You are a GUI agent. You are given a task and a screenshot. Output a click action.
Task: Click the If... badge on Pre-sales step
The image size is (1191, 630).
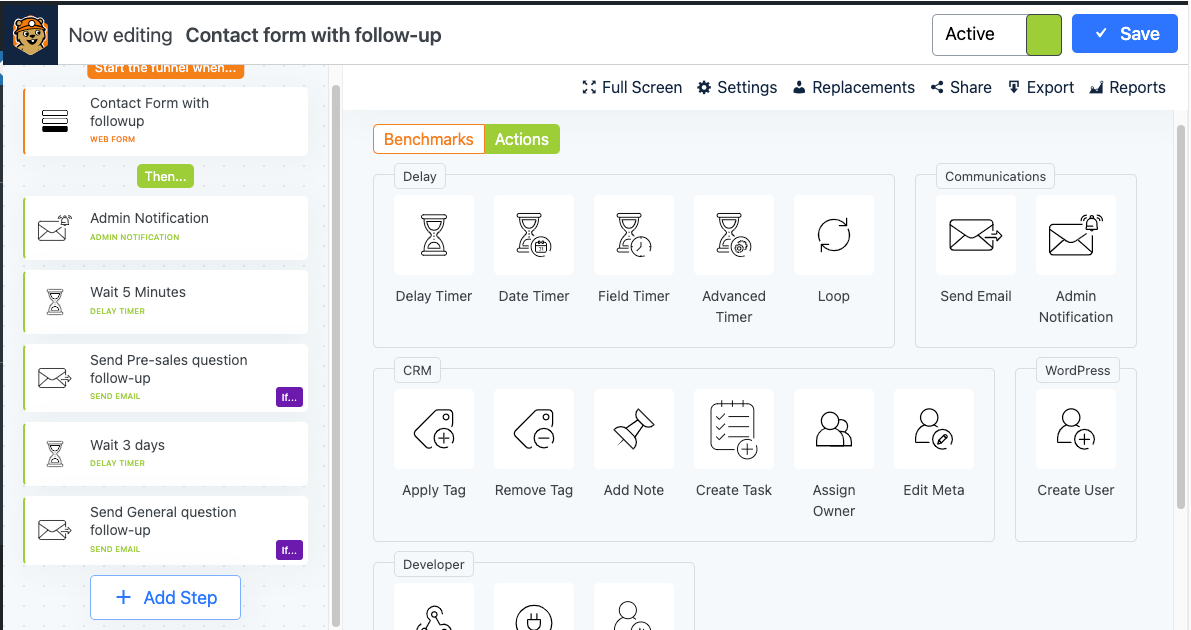click(289, 397)
